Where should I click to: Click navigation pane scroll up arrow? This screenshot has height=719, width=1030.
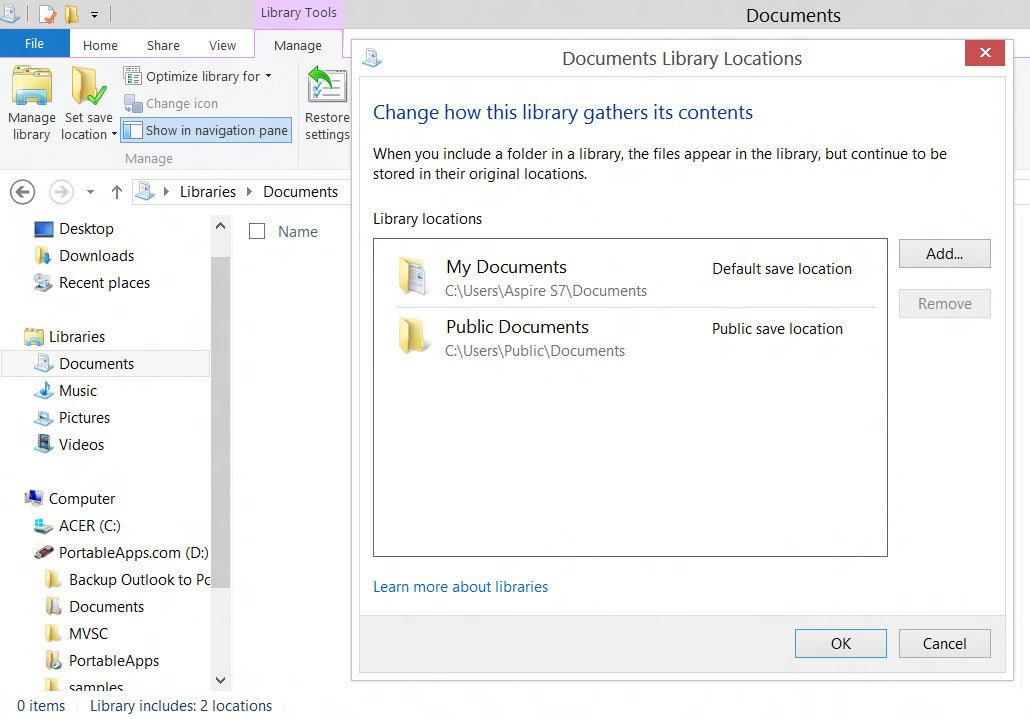click(221, 226)
